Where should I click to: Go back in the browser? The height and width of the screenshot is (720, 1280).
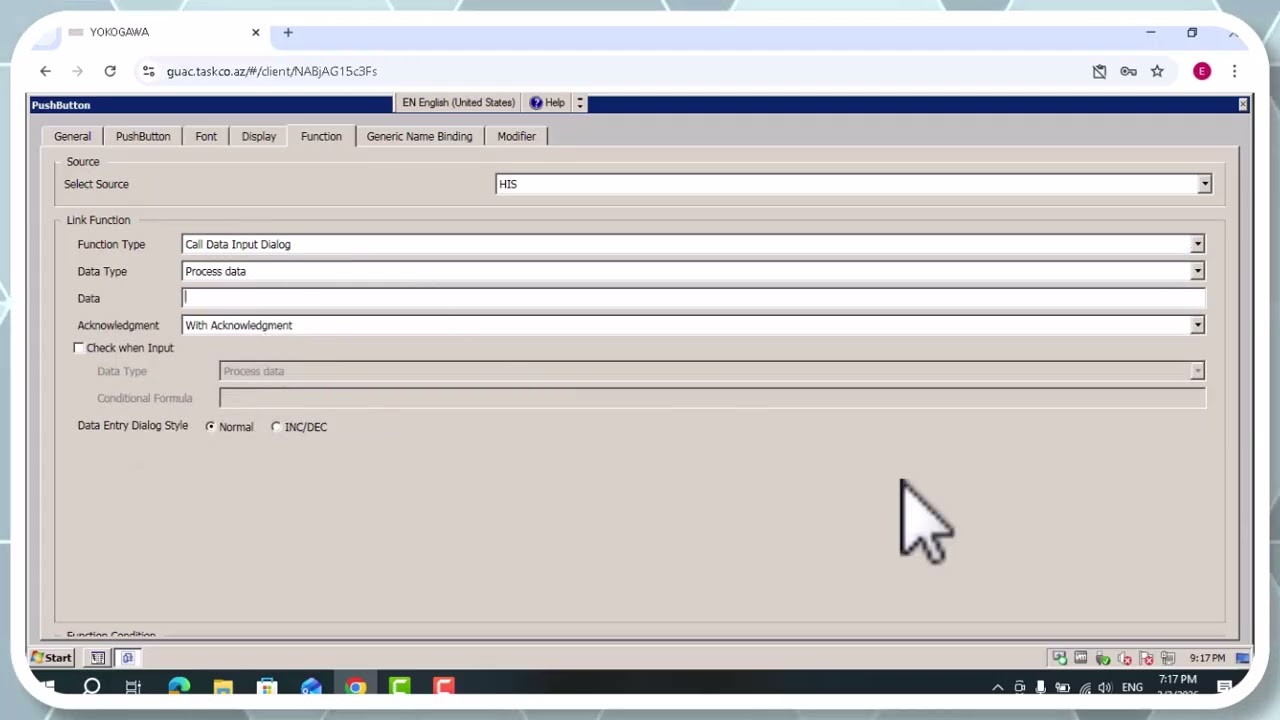click(45, 71)
